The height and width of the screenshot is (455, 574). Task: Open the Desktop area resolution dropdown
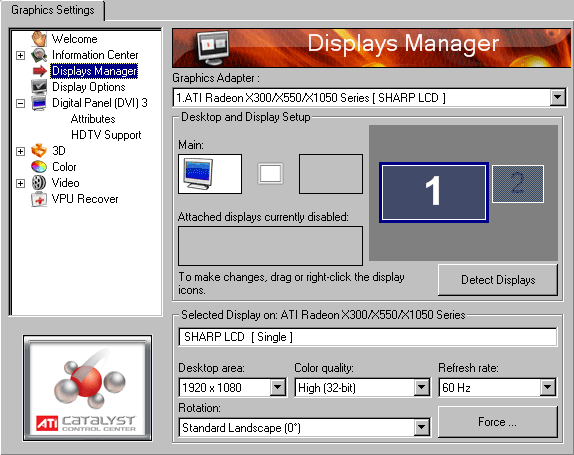(x=278, y=387)
